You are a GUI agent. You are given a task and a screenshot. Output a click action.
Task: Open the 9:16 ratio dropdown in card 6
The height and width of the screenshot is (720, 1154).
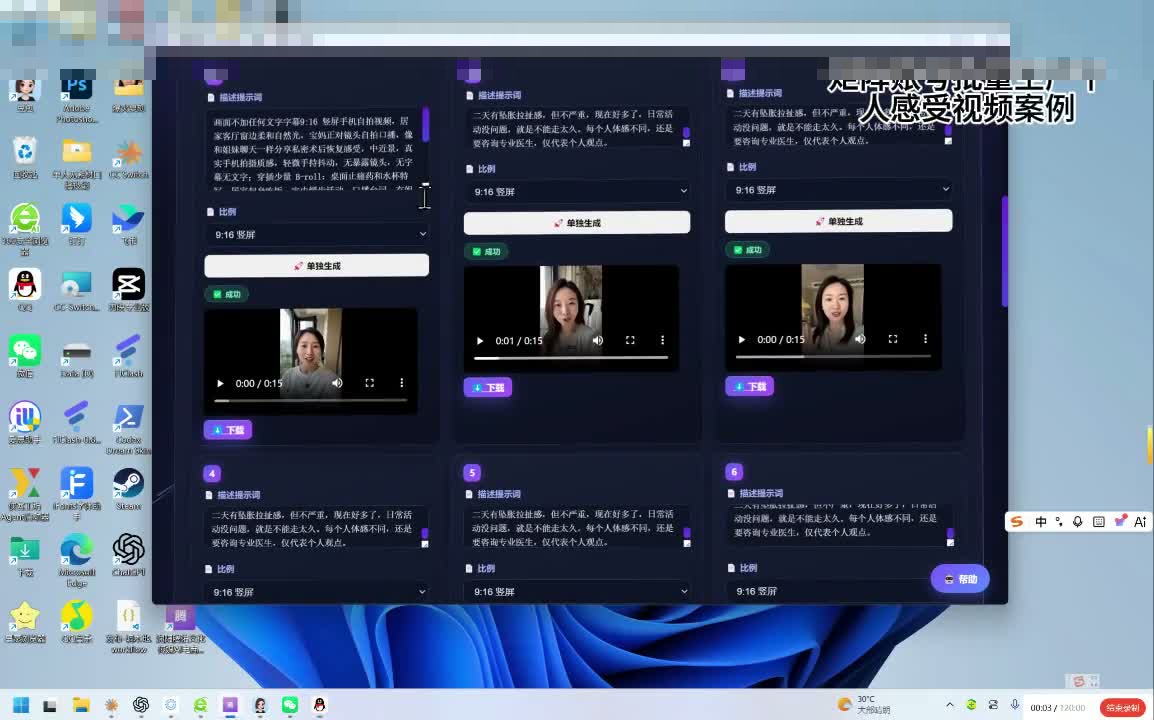point(839,590)
